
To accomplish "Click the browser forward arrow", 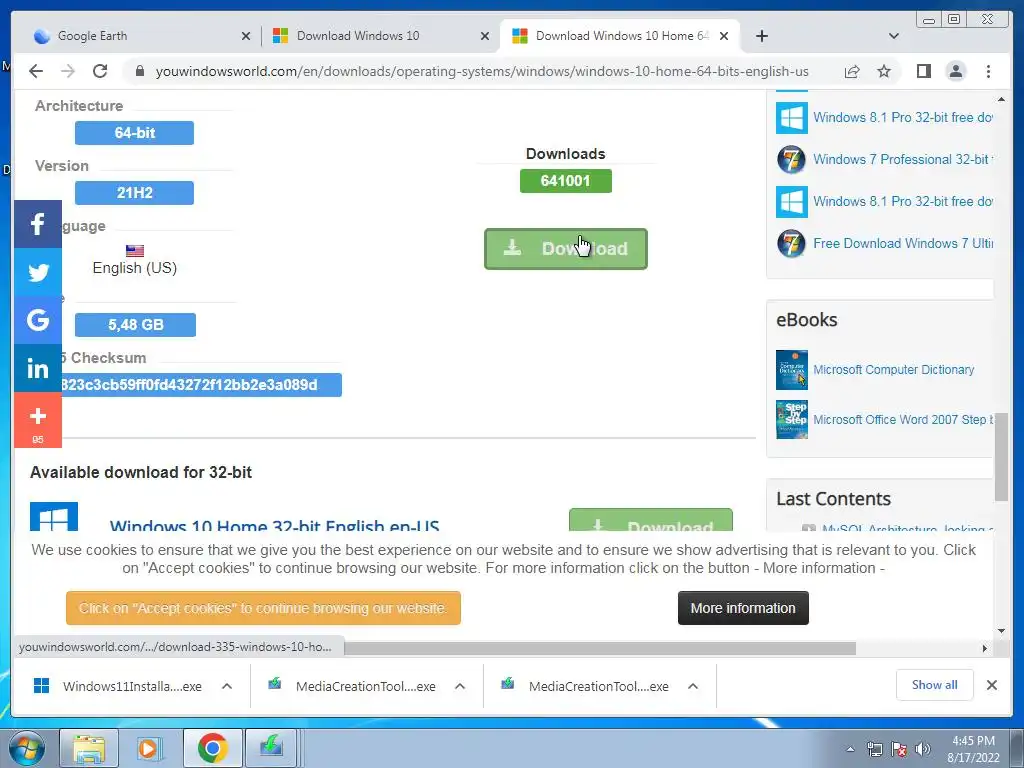I will tap(68, 71).
